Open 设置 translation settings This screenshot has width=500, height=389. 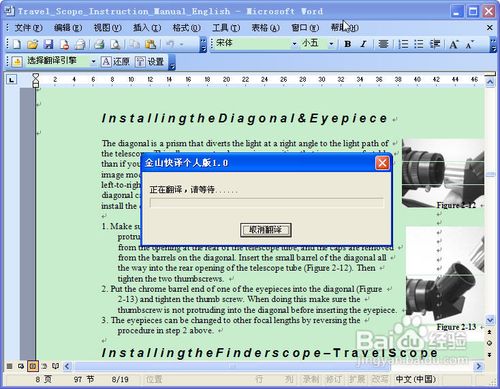click(150, 62)
